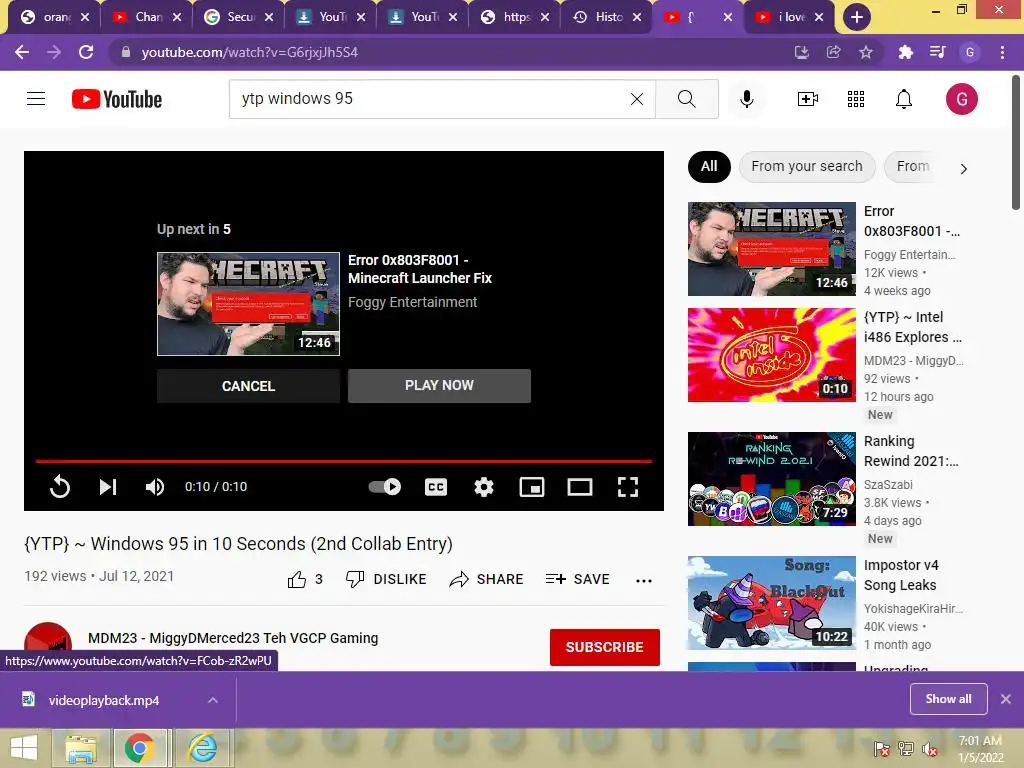Click the red video progress bar
Viewport: 1024px width, 768px height.
pos(344,461)
